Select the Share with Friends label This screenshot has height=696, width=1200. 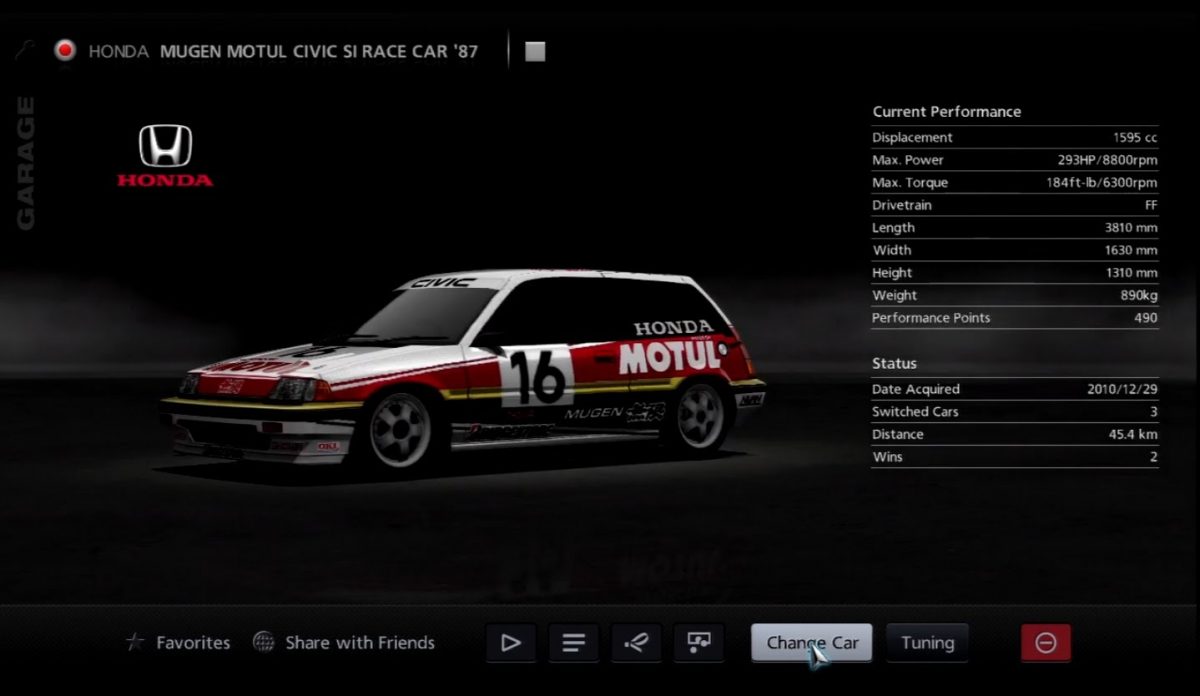[x=360, y=643]
